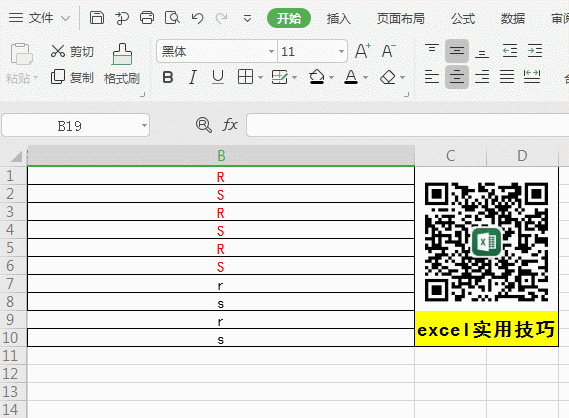Open the font name dropdown (黑体)
Screen dimensions: 569x418
click(271, 52)
